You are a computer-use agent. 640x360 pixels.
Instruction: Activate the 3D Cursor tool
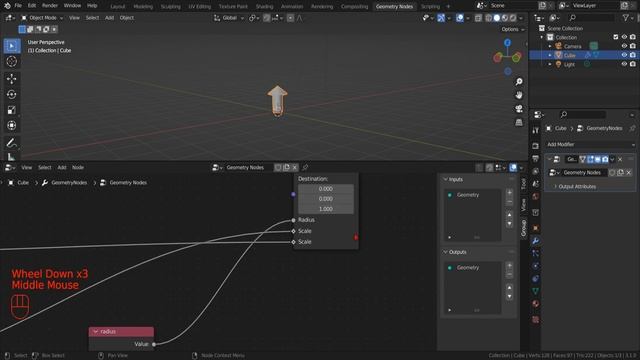(x=11, y=62)
